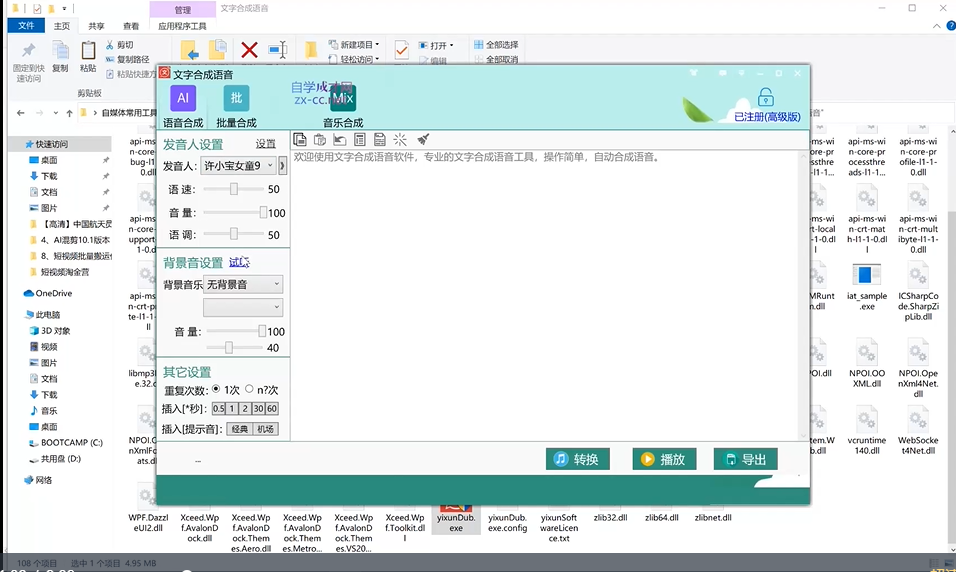
Task: Click the 语调 pitch slider handle
Action: (234, 234)
